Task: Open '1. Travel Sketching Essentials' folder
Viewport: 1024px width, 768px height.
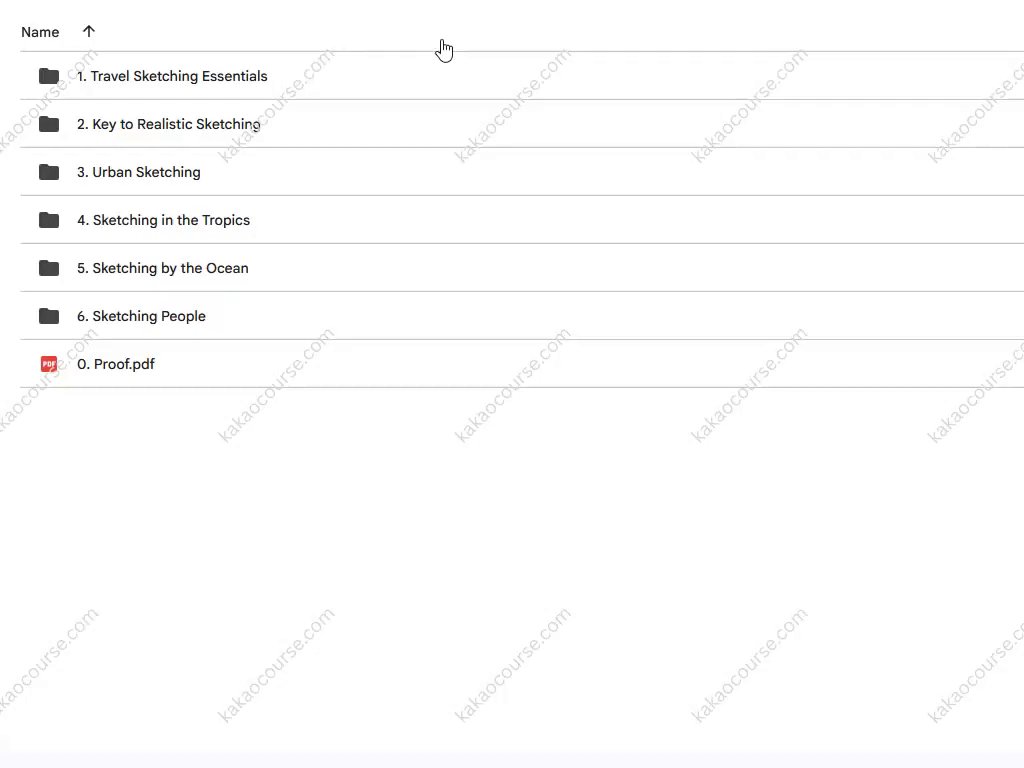Action: click(x=172, y=76)
